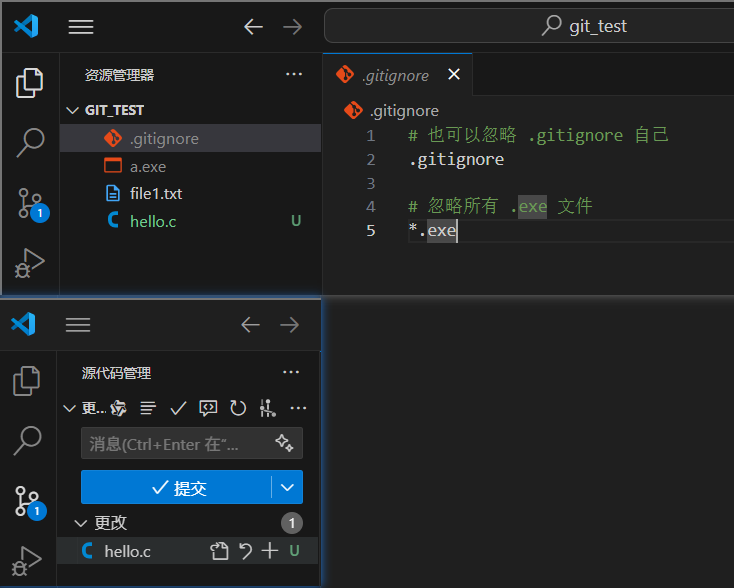Screen dimensions: 734x588
Task: Open Search view in top activity bar
Action: click(30, 142)
